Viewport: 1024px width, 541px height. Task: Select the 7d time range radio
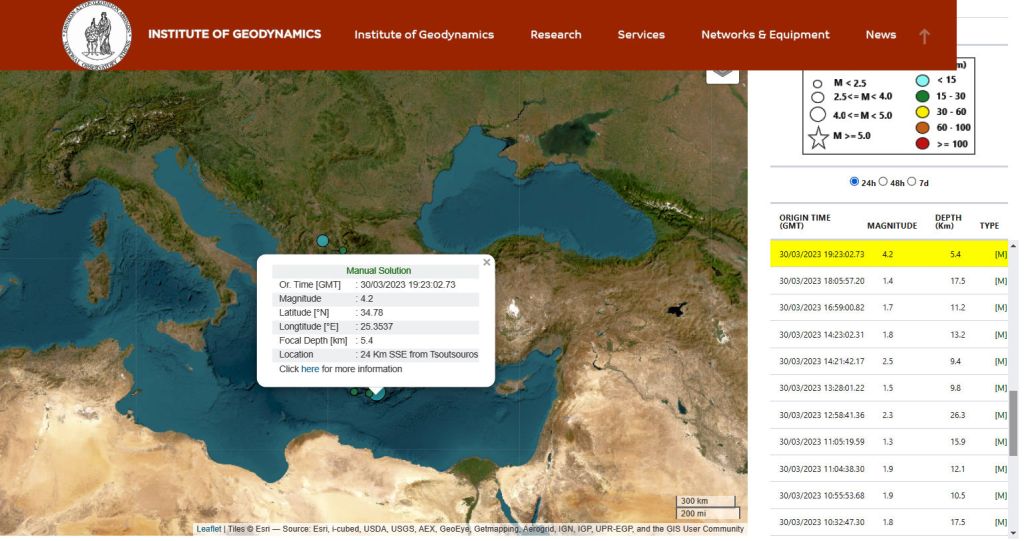pos(911,181)
